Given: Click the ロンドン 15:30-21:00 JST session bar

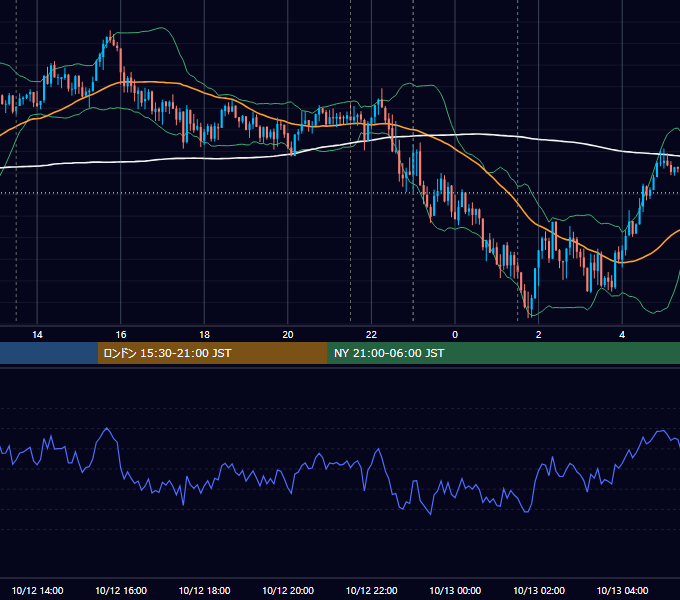Looking at the screenshot, I should click(x=212, y=353).
